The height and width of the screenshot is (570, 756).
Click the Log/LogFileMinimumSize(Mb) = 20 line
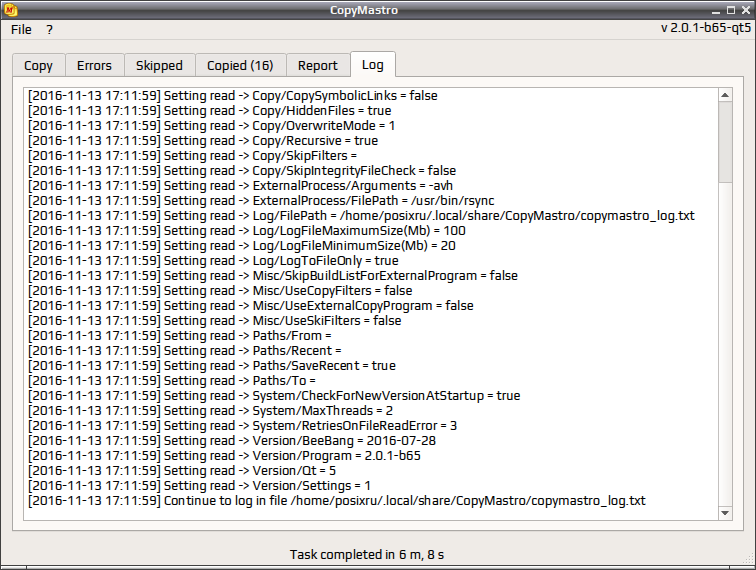[x=242, y=245]
